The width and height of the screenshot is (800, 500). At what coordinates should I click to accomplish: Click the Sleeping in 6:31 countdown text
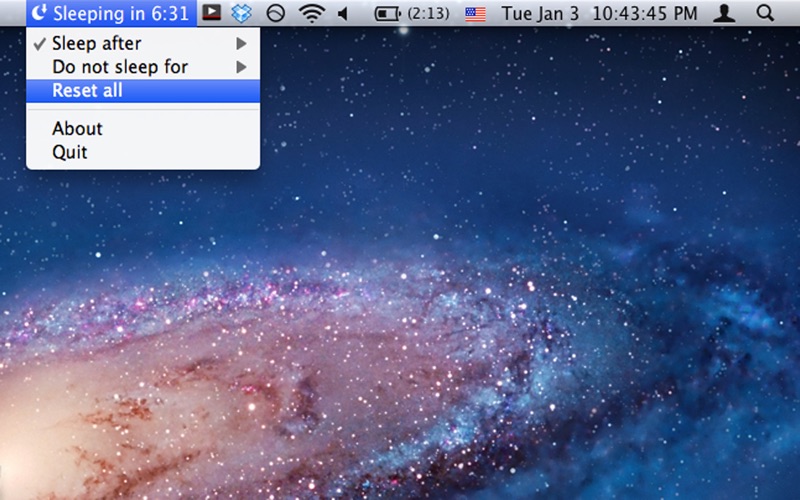[120, 14]
